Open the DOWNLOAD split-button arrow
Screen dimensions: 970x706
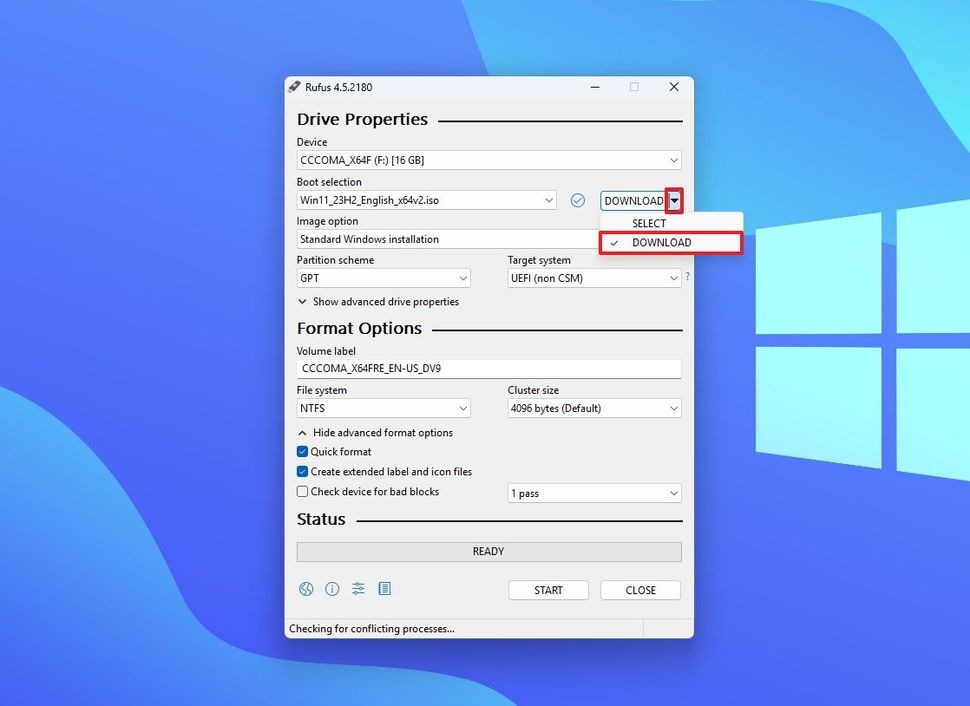pyautogui.click(x=674, y=200)
